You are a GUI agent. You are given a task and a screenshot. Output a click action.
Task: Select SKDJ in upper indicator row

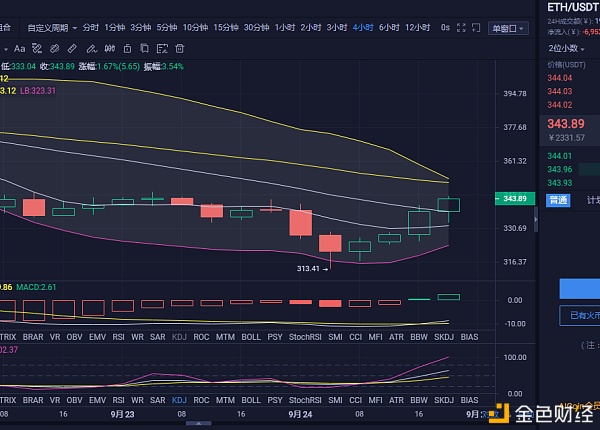coord(444,337)
